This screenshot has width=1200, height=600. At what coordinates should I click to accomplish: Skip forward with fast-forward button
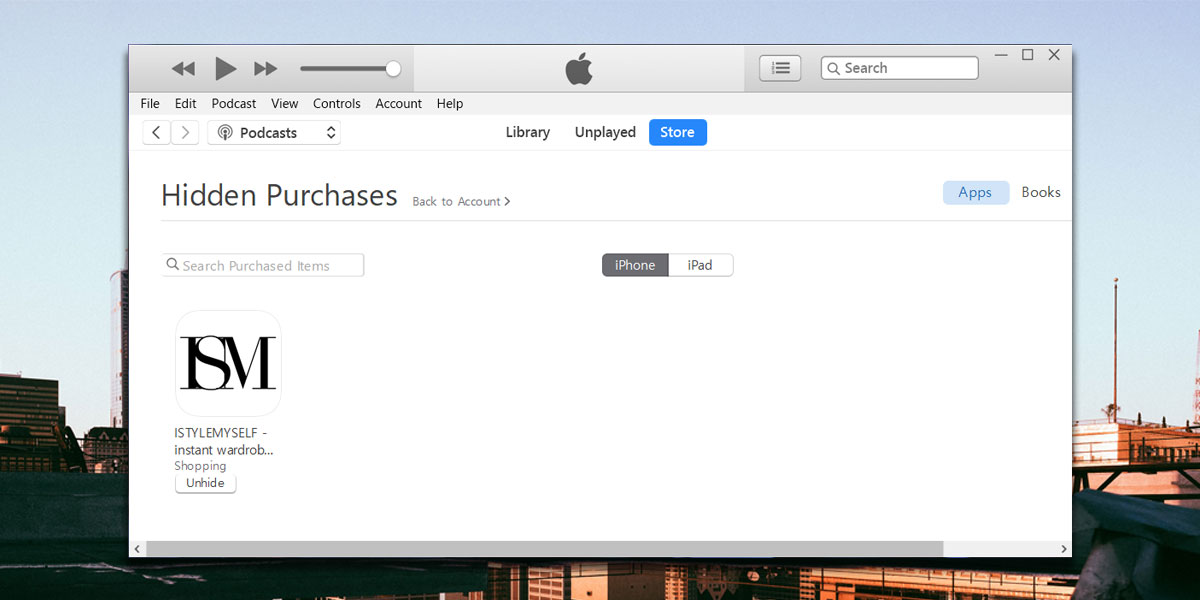(x=265, y=69)
